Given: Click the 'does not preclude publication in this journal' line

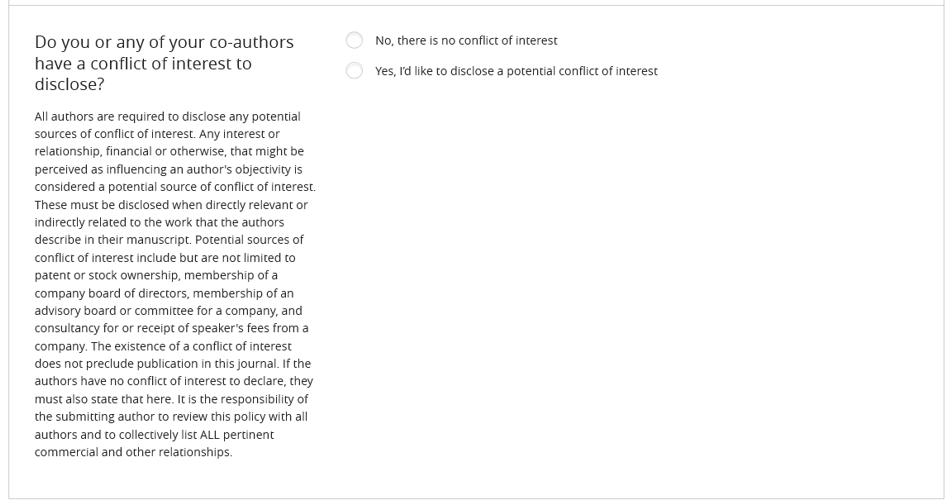Looking at the screenshot, I should click(x=172, y=363).
